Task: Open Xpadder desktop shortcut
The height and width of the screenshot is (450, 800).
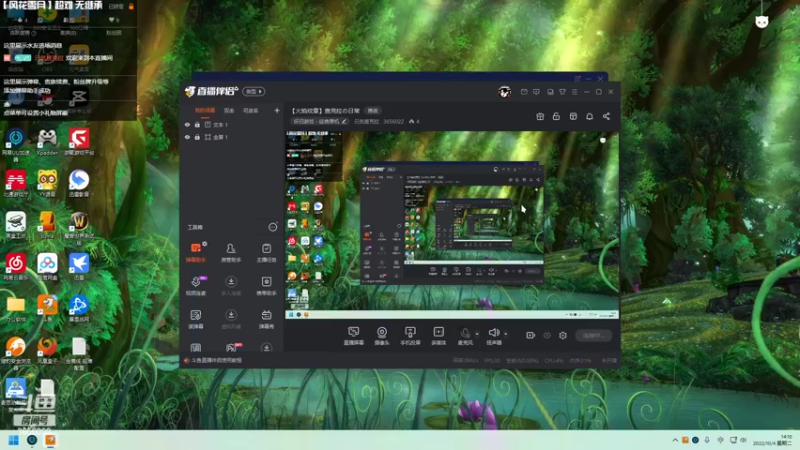Action: coord(47,143)
